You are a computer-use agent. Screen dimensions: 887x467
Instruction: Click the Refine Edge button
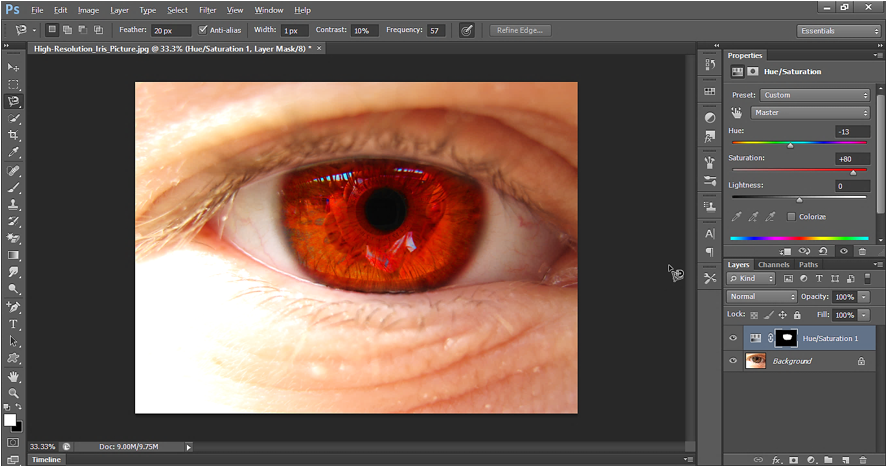coord(521,30)
